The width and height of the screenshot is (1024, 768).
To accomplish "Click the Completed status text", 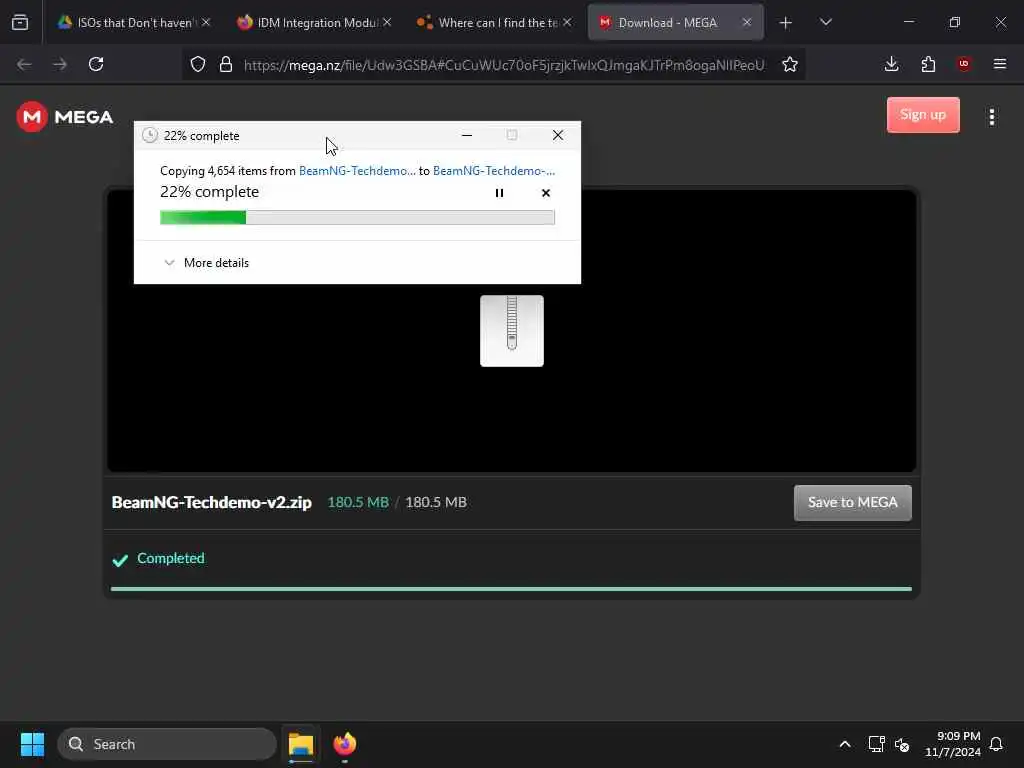I will pos(170,558).
